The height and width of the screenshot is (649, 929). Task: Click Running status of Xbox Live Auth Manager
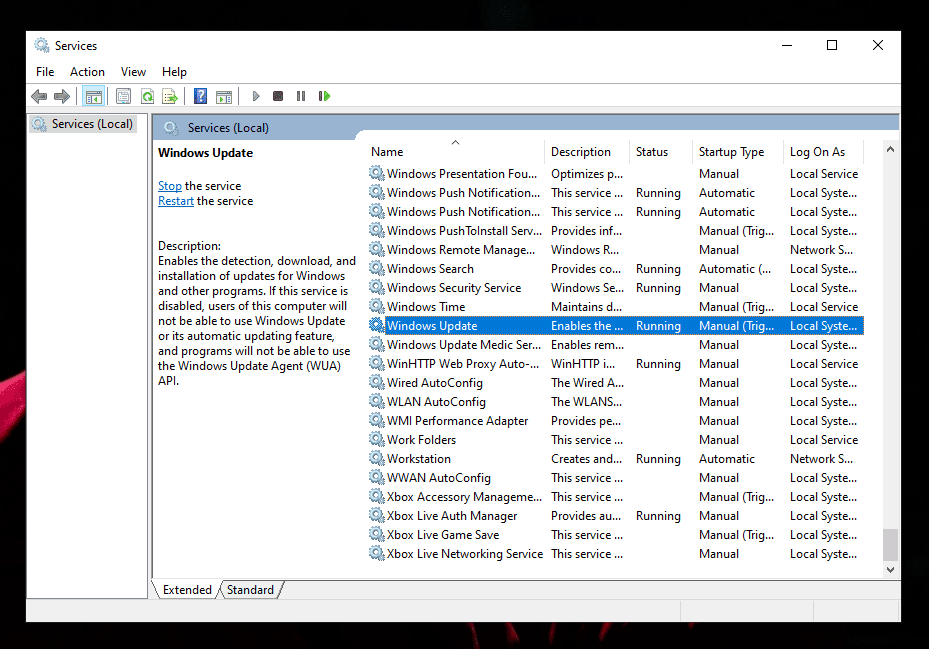click(658, 516)
